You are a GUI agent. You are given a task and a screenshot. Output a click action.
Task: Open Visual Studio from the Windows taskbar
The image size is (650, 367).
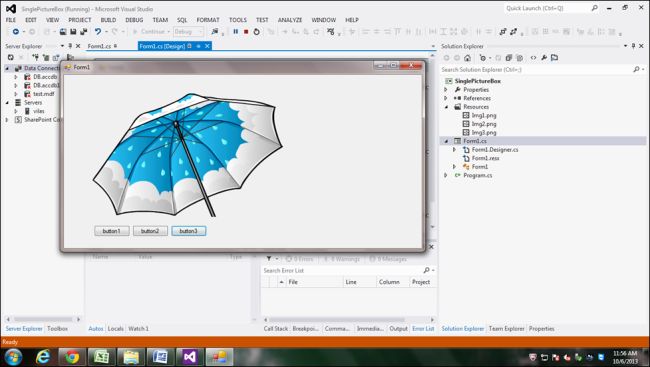tap(189, 357)
